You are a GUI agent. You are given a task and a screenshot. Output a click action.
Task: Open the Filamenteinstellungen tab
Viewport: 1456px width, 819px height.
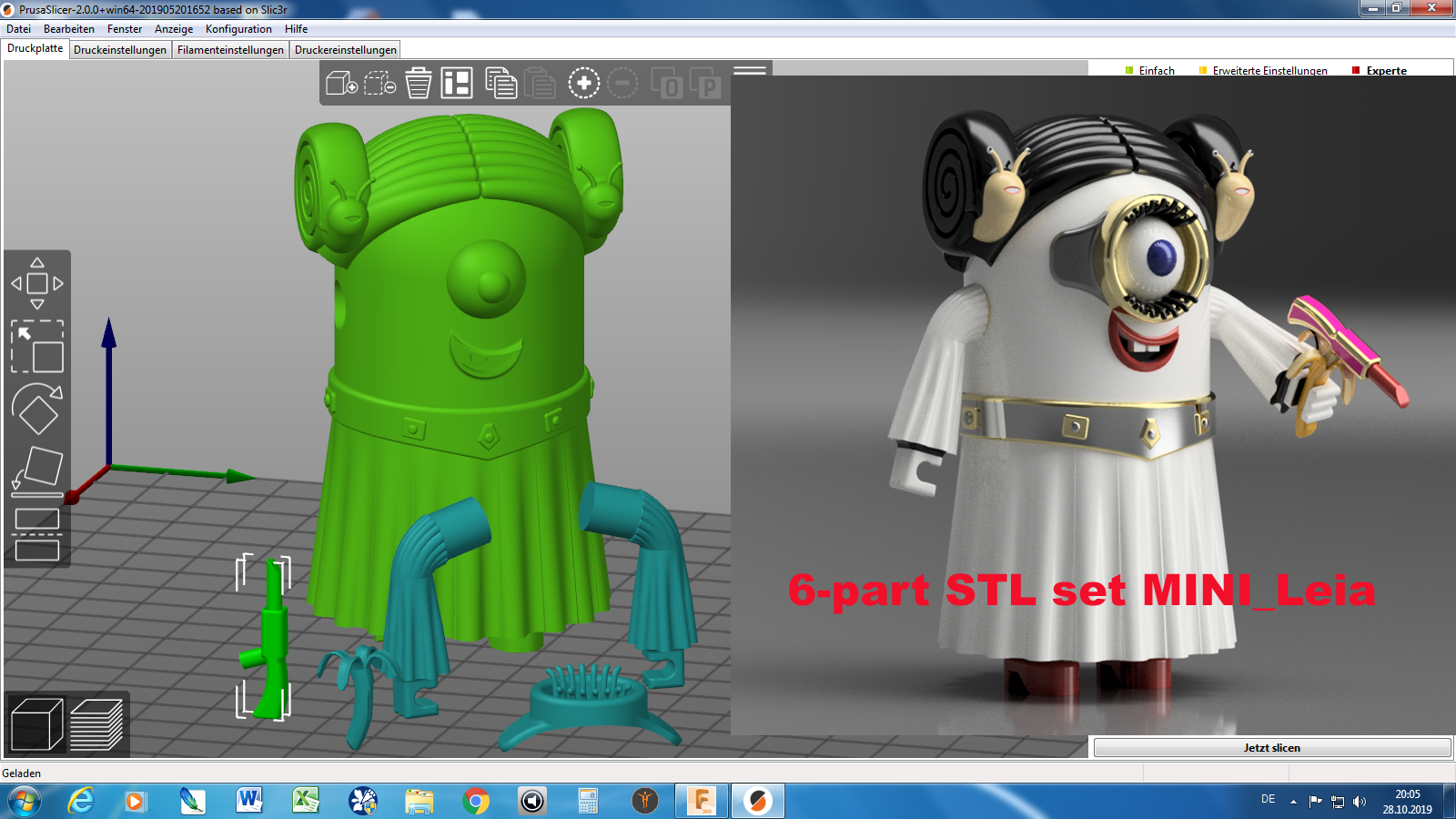[x=230, y=50]
